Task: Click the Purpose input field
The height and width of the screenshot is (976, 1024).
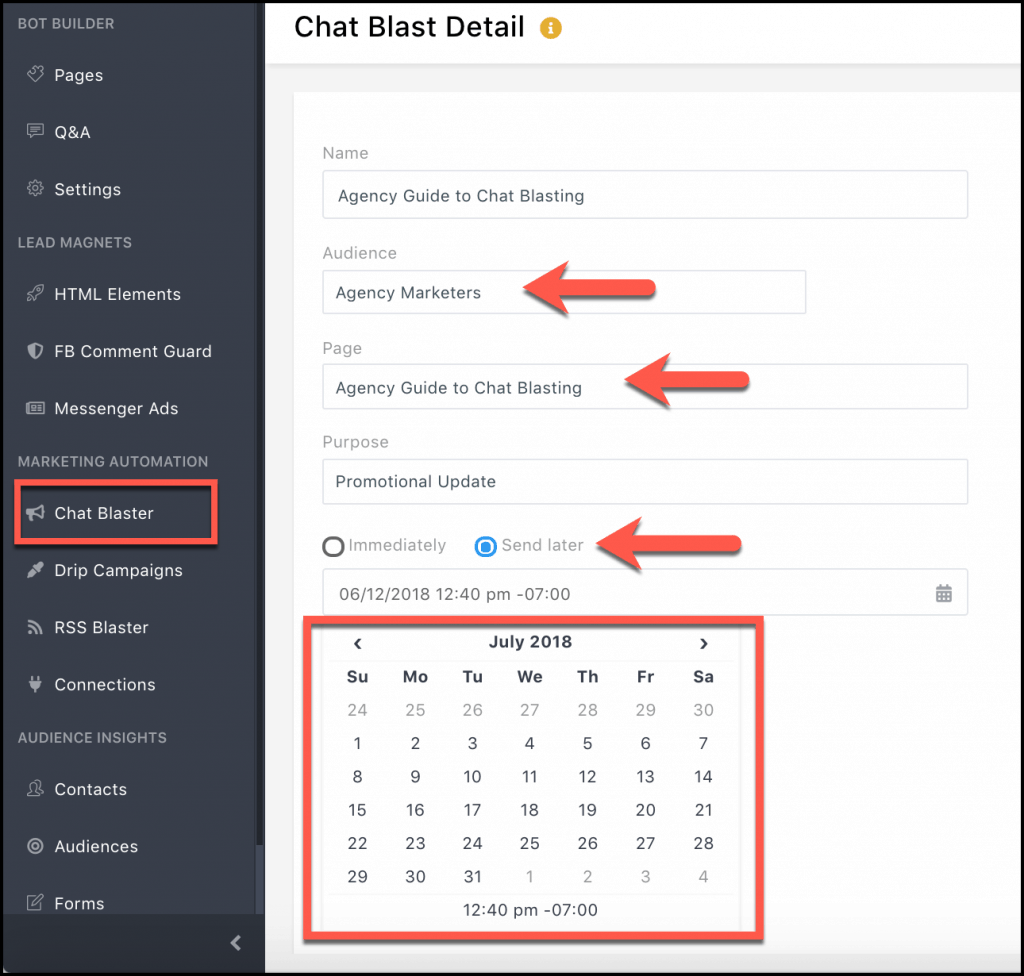Action: tap(644, 481)
